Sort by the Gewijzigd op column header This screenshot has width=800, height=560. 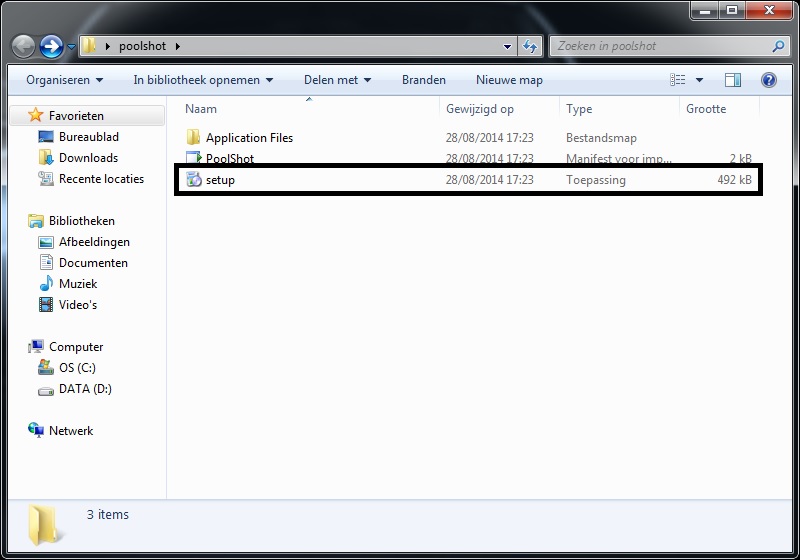(480, 109)
